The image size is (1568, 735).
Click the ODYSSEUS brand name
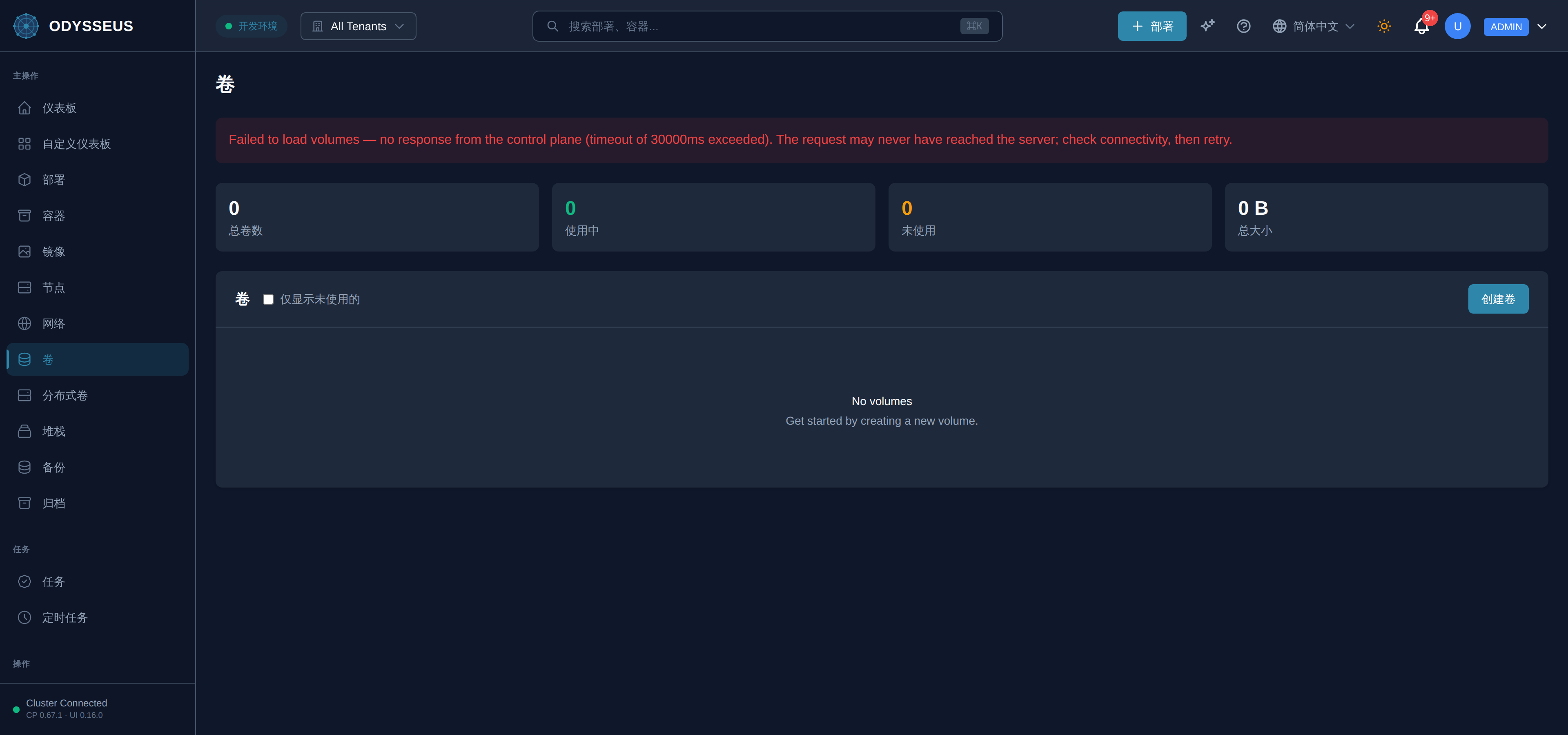coord(91,26)
